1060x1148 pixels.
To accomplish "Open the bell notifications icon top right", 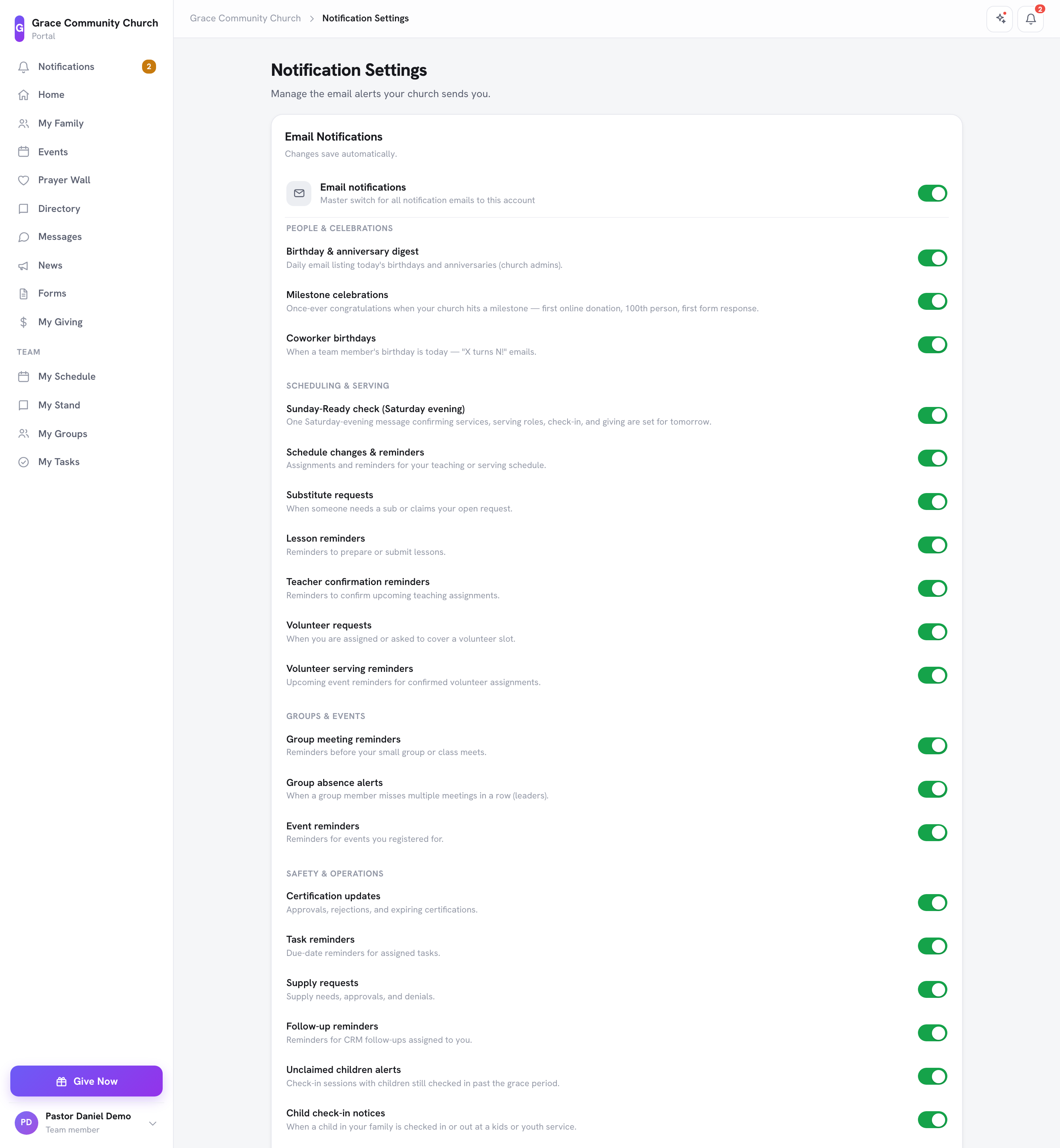I will 1030,19.
